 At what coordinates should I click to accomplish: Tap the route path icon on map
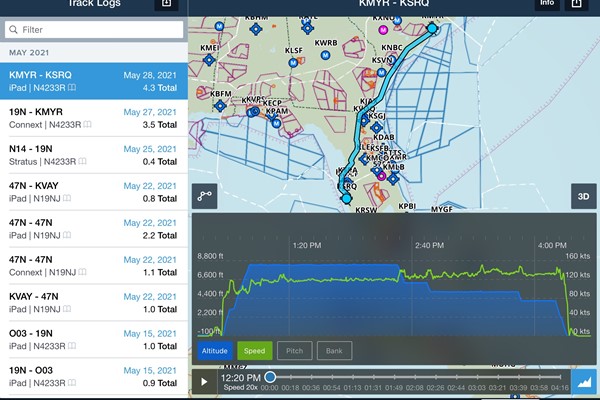point(204,197)
